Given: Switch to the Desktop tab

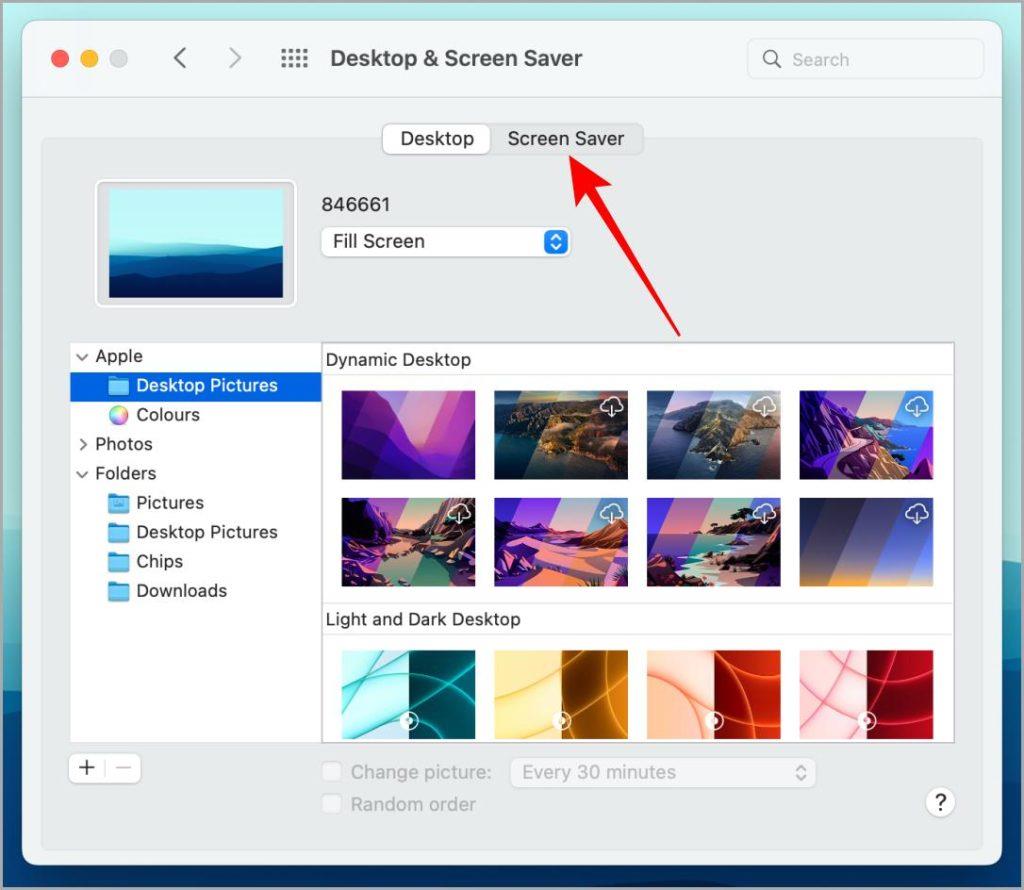Looking at the screenshot, I should coord(437,139).
